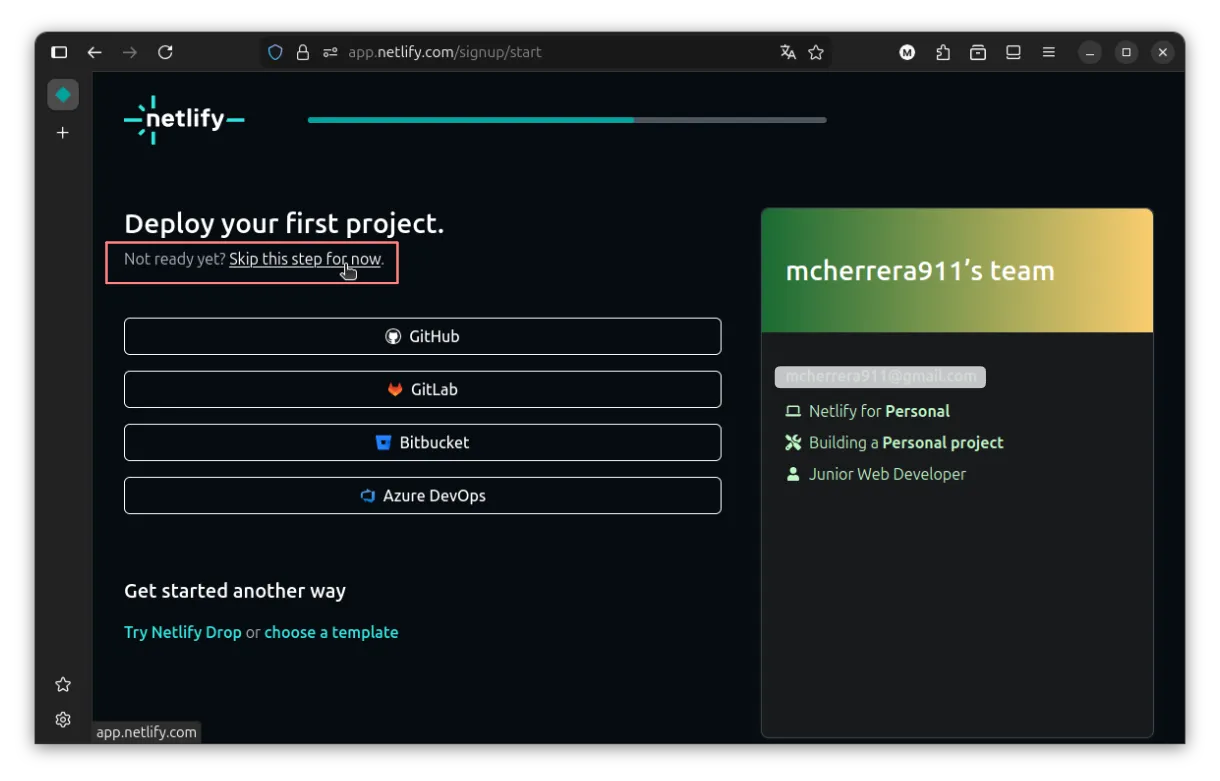Deploy with the GitHub button
1220x781 pixels.
[422, 336]
